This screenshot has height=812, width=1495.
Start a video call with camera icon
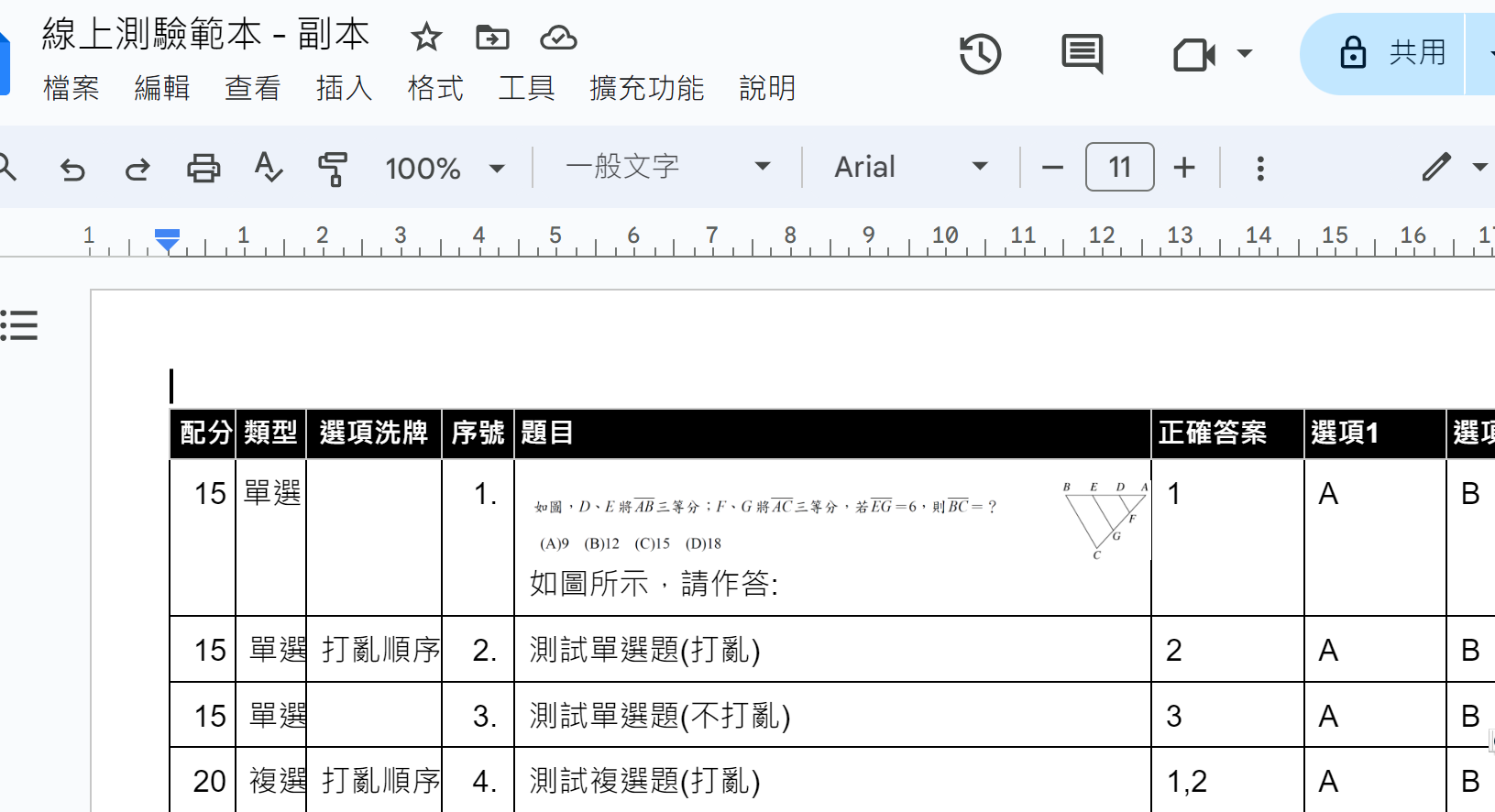[1194, 55]
